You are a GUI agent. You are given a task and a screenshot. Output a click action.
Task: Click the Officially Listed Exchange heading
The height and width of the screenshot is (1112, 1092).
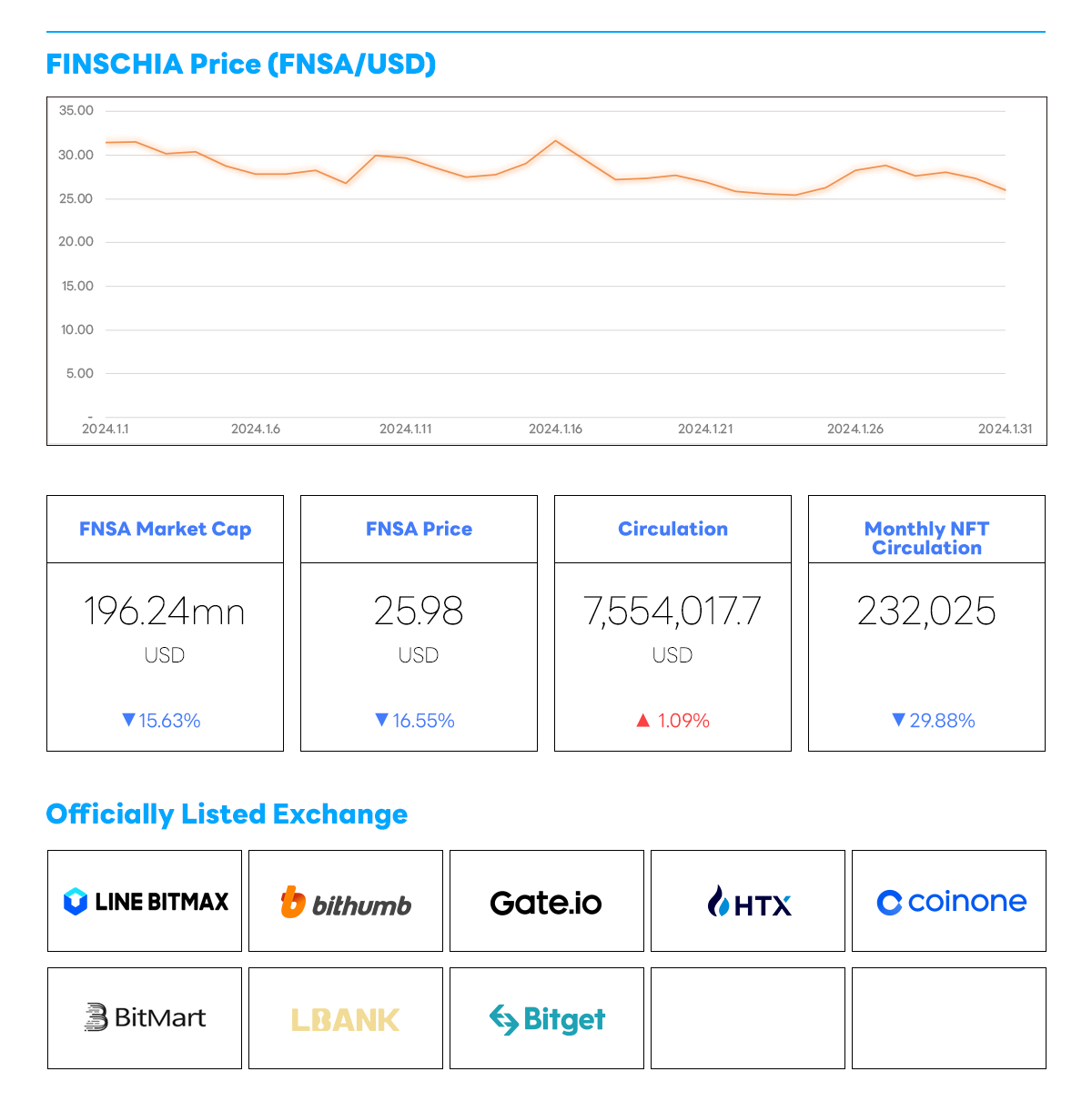pos(227,814)
